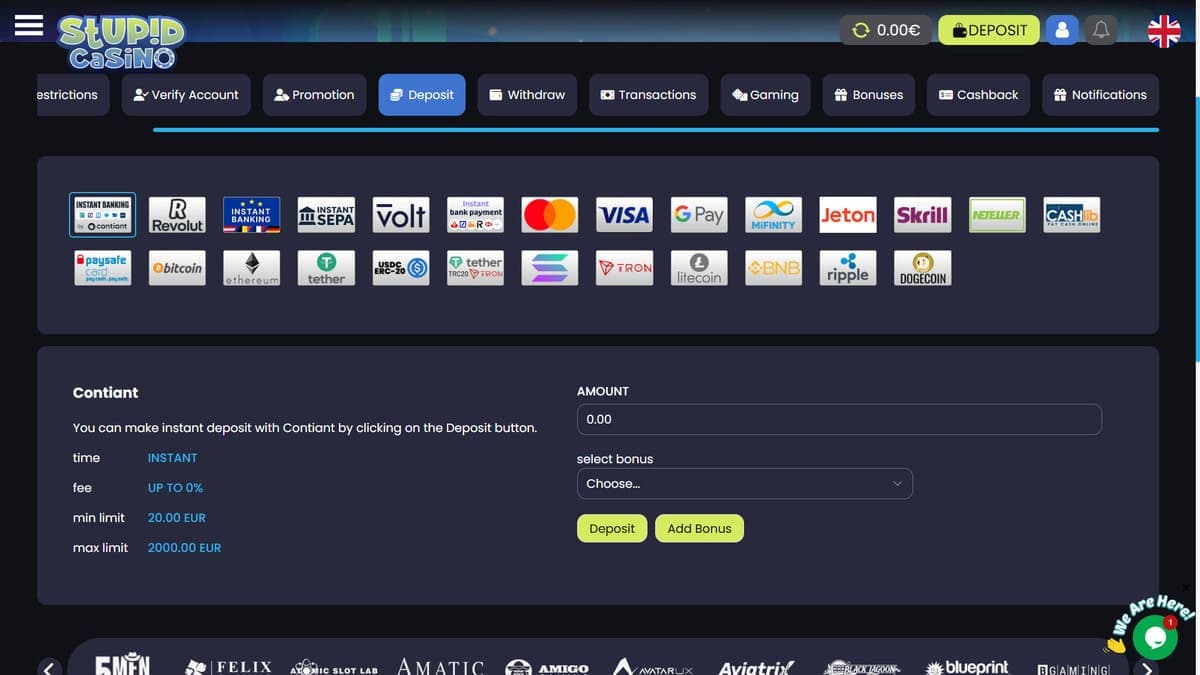This screenshot has height=675, width=1200.
Task: Open Aviatrix provider logo
Action: coord(757,667)
